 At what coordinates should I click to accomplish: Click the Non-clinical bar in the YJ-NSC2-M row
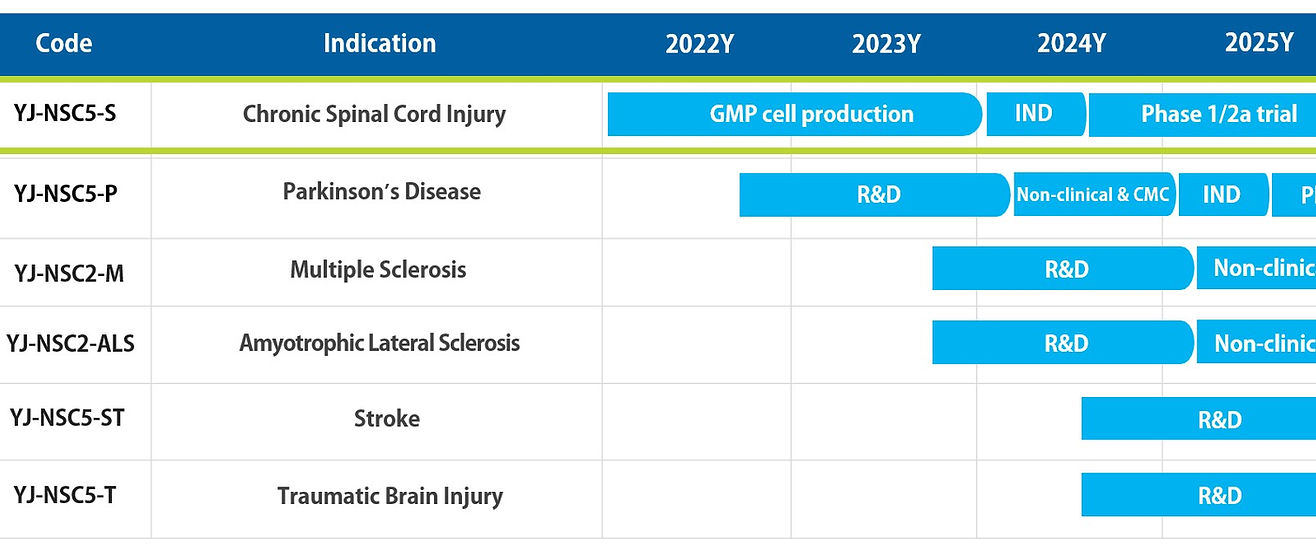point(1256,268)
